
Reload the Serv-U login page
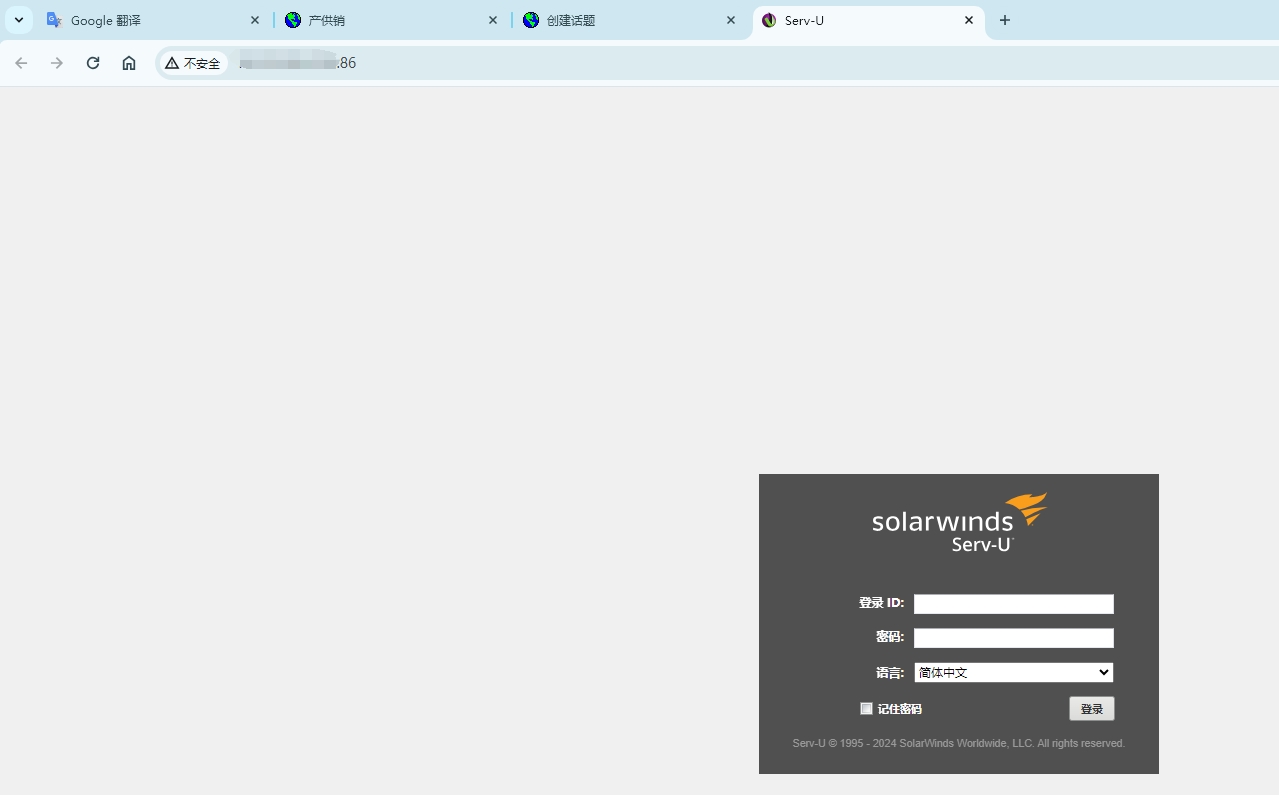tap(93, 63)
